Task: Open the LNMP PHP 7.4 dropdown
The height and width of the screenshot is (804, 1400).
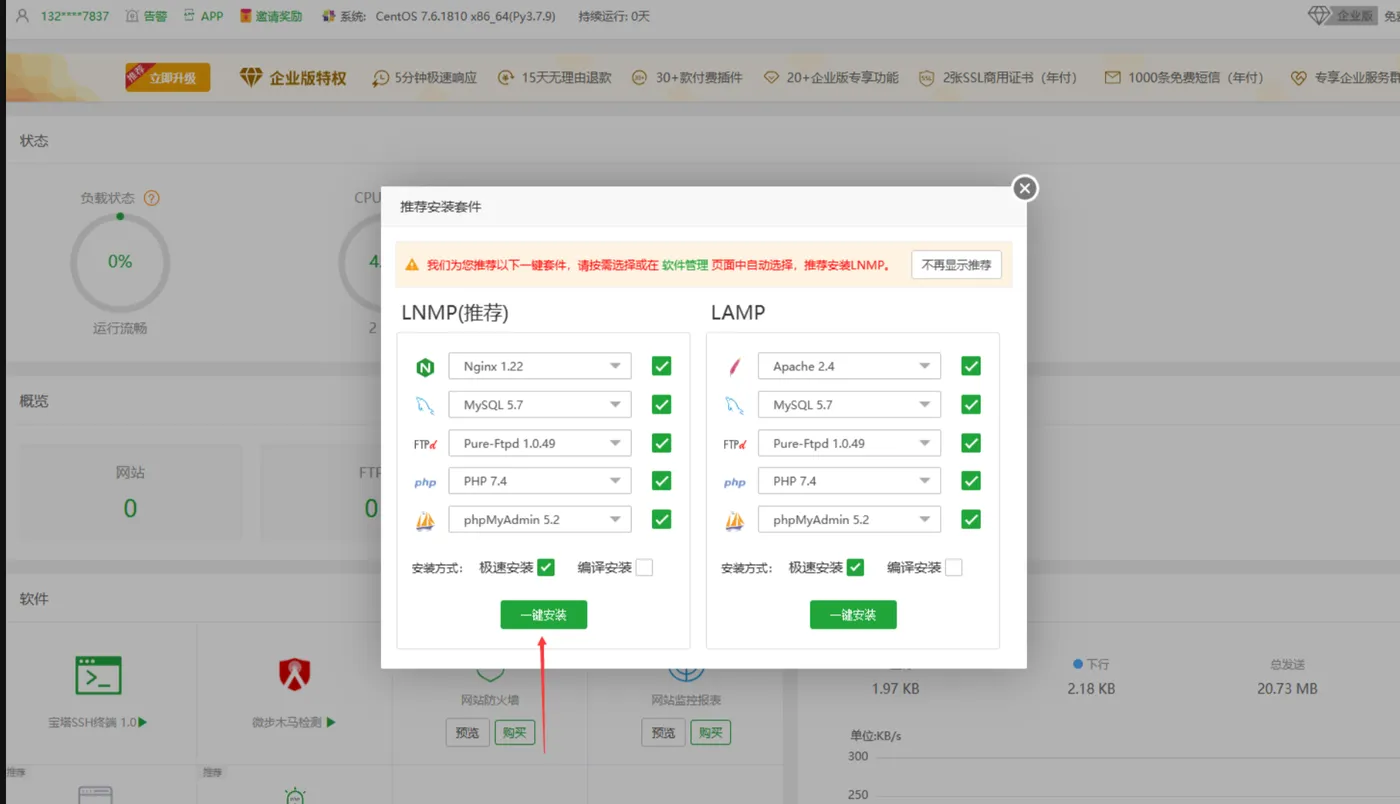Action: tap(540, 481)
